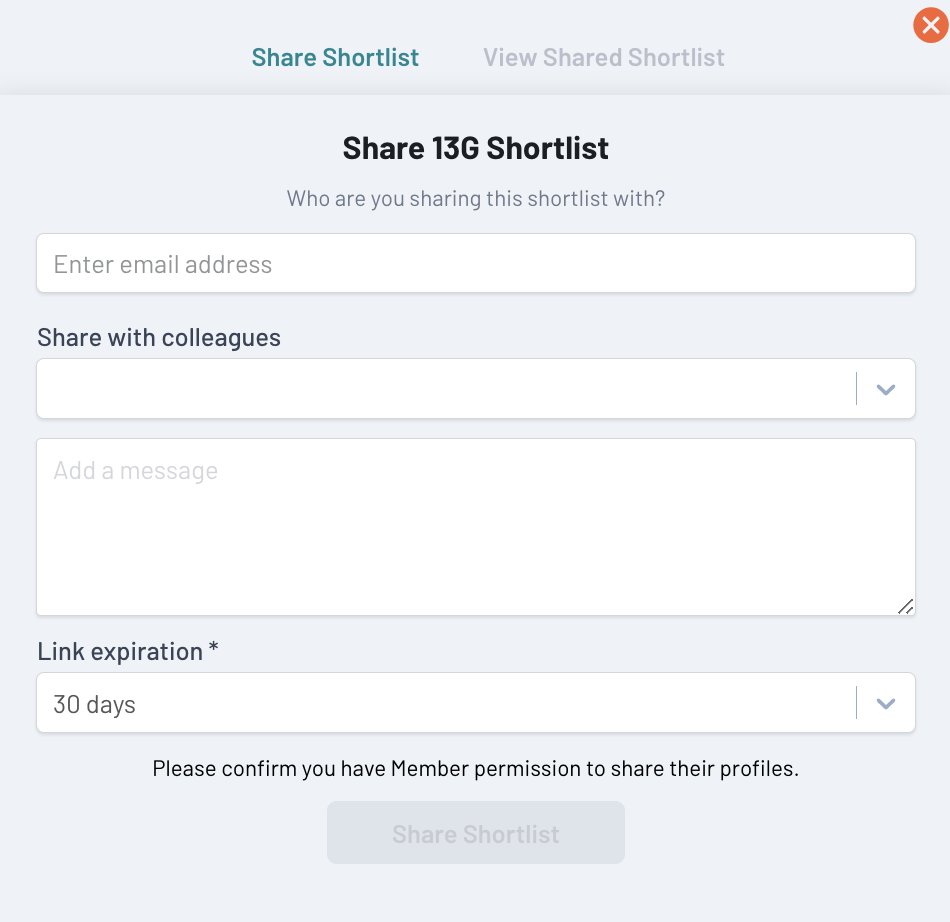The height and width of the screenshot is (922, 950).
Task: Focus the Enter email address field
Action: (475, 264)
